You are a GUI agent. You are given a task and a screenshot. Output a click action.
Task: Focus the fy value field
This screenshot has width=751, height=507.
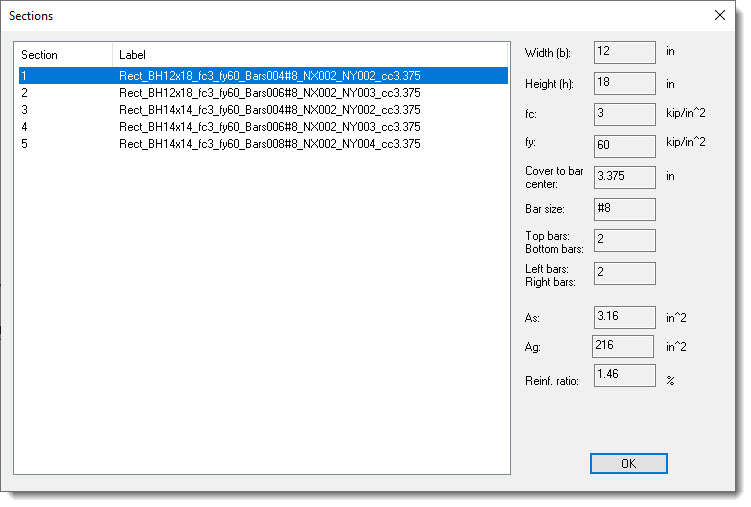624,145
